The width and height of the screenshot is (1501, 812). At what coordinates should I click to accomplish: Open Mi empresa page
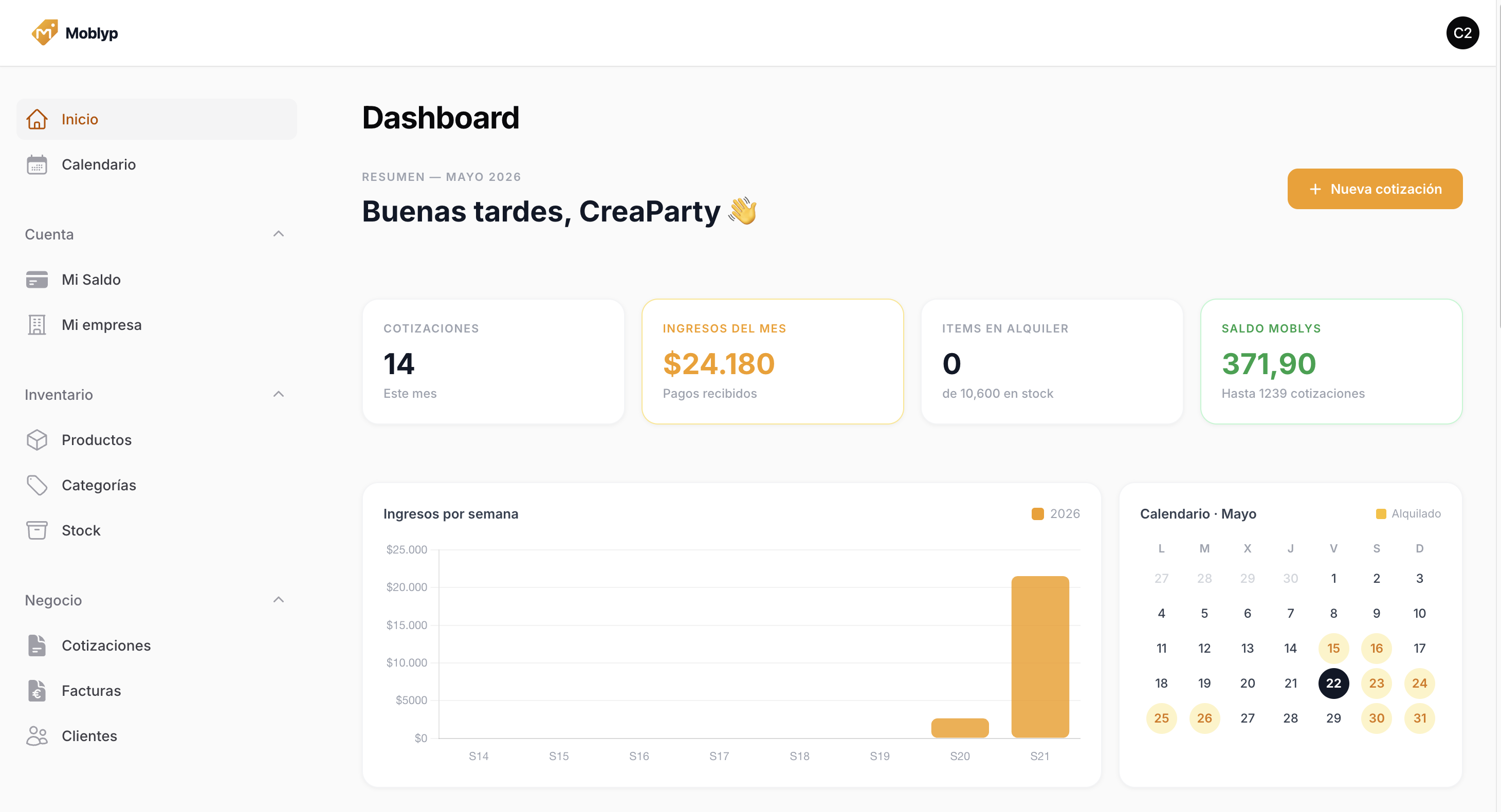pos(157,325)
